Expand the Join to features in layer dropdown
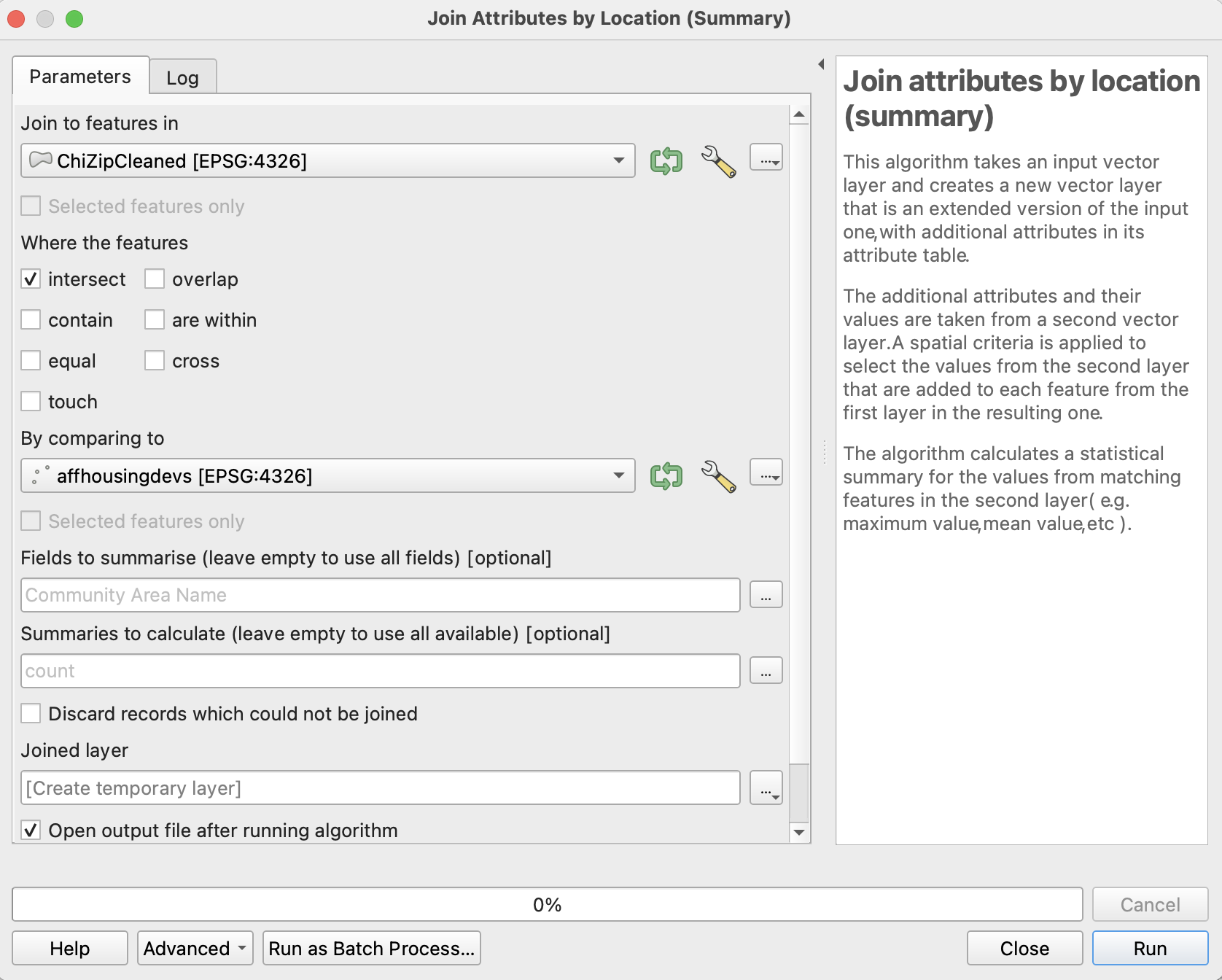 pos(328,160)
